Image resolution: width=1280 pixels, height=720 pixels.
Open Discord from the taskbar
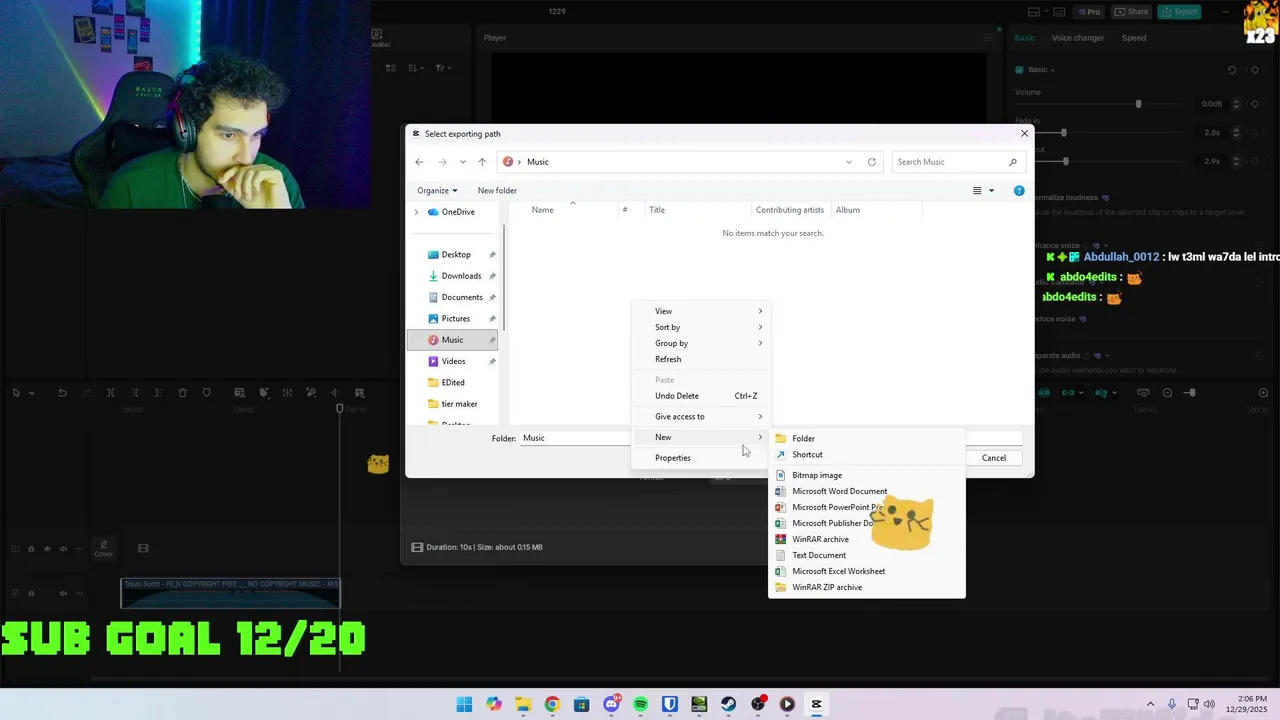[611, 704]
